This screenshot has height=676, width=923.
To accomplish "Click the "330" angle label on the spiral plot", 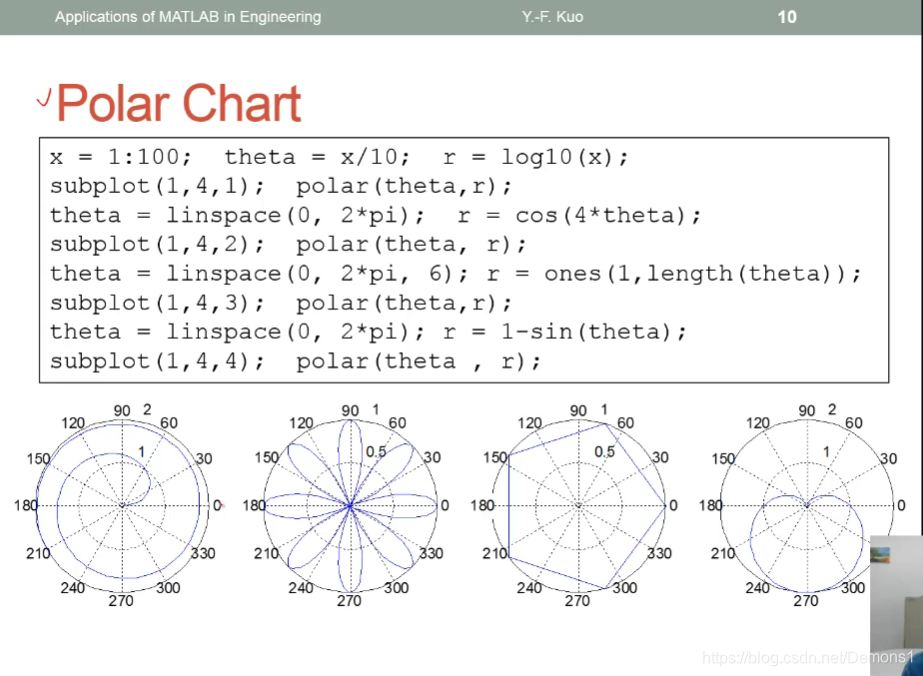I will 203,553.
